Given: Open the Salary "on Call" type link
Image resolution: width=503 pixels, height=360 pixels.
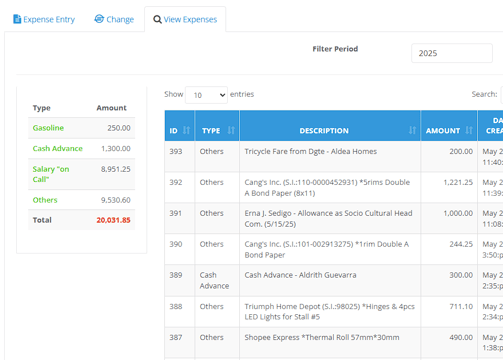Looking at the screenshot, I should point(51,174).
